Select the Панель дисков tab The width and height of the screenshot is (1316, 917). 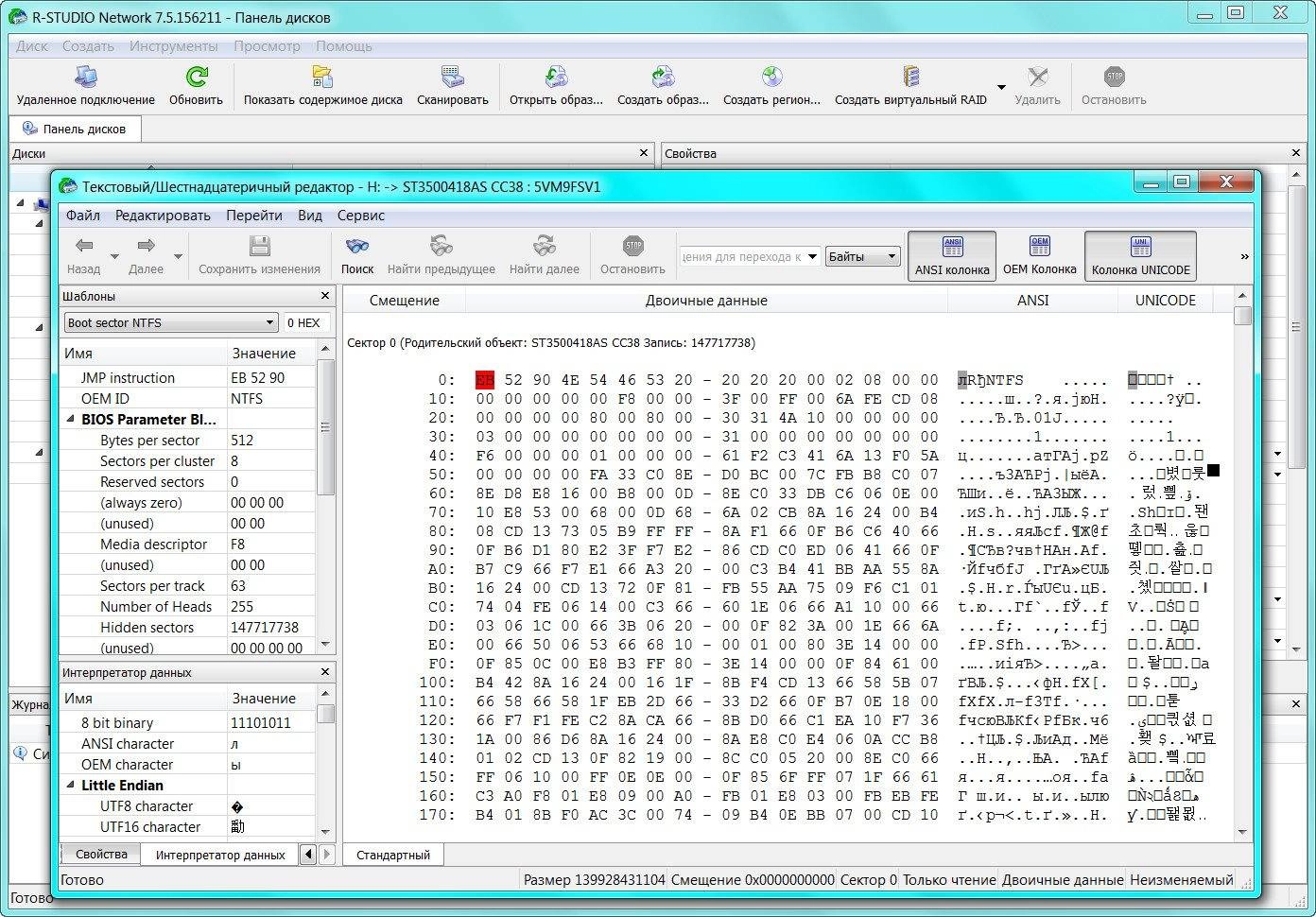pos(75,129)
